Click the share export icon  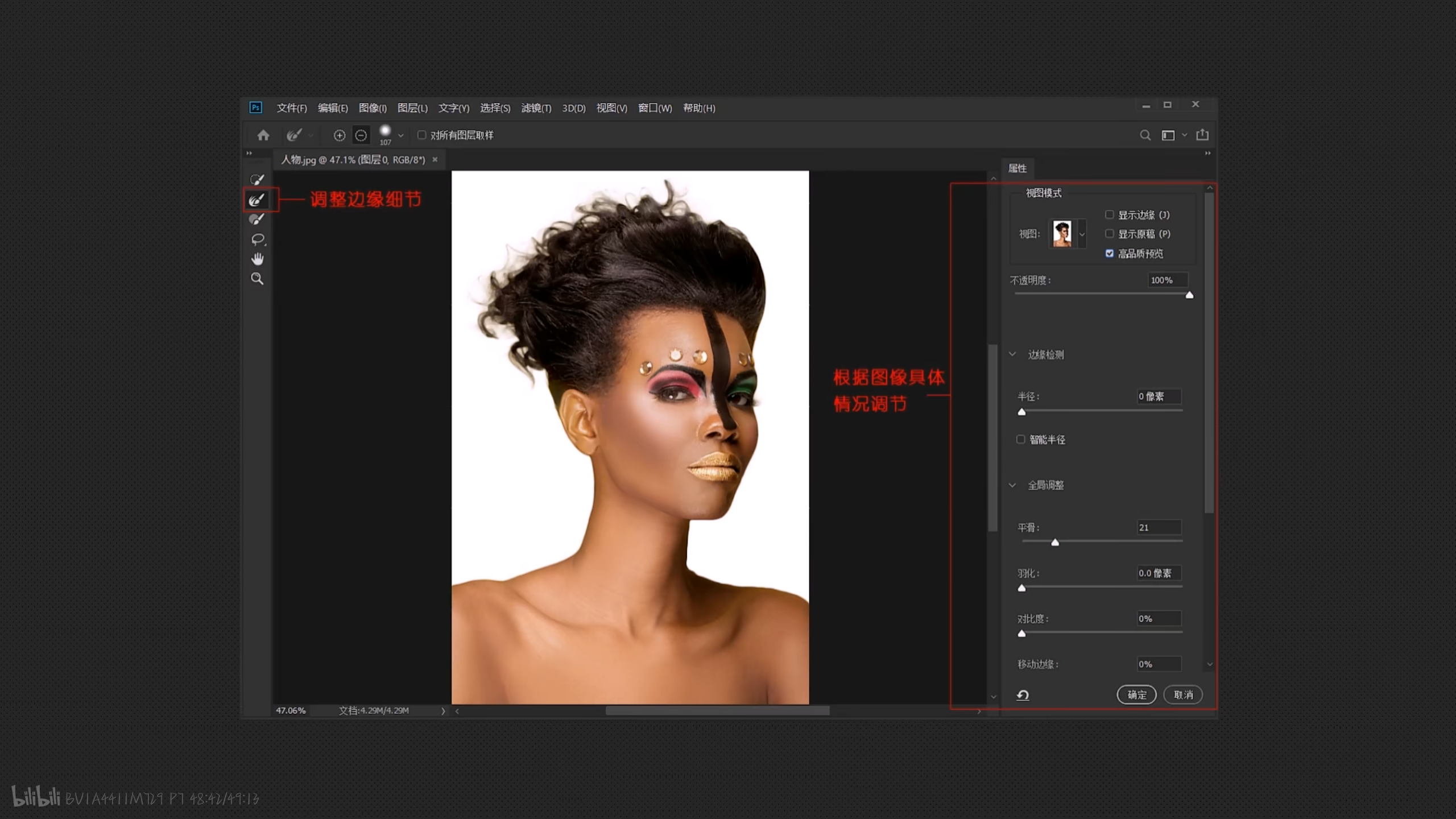(1202, 135)
